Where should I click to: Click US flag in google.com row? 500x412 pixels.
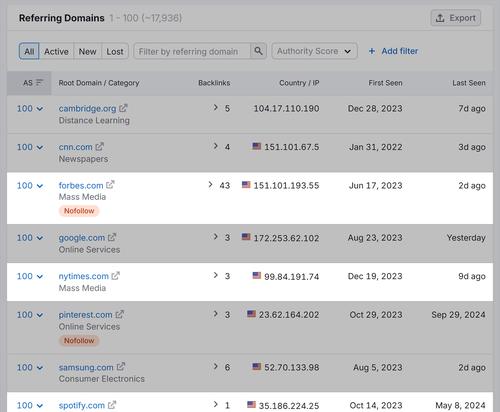tap(246, 237)
